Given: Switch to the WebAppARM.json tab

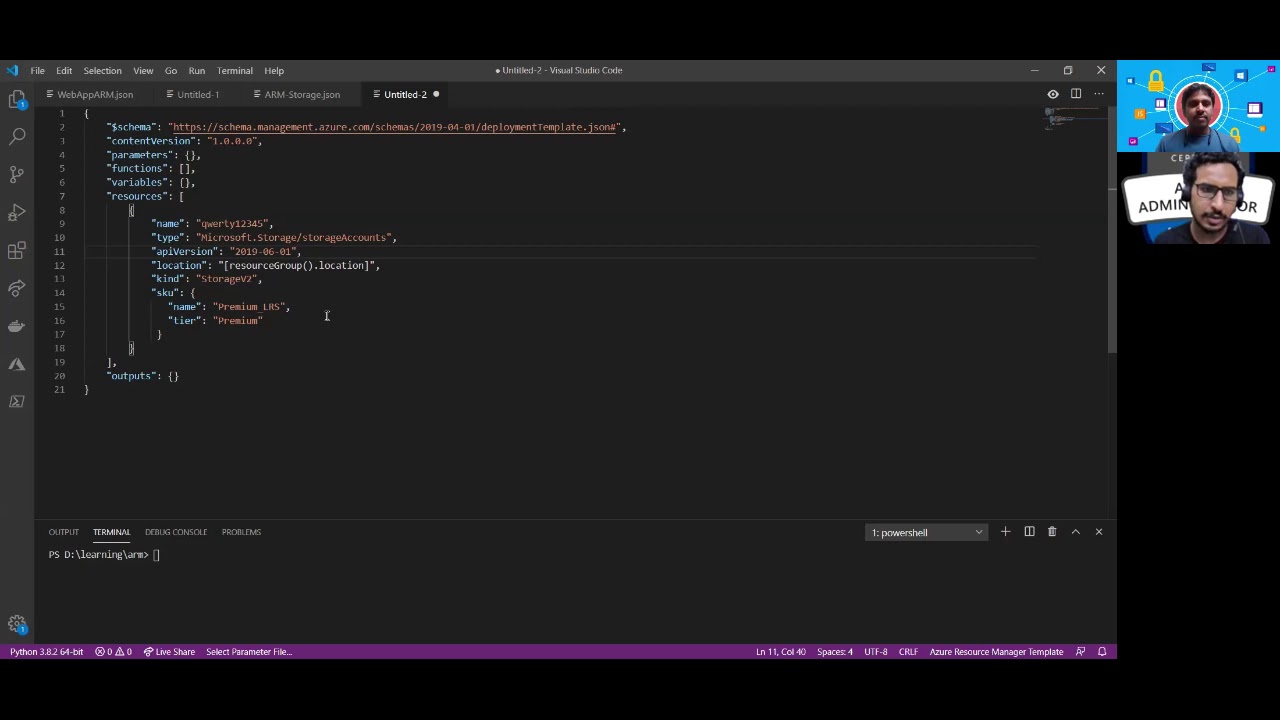Looking at the screenshot, I should pos(95,94).
